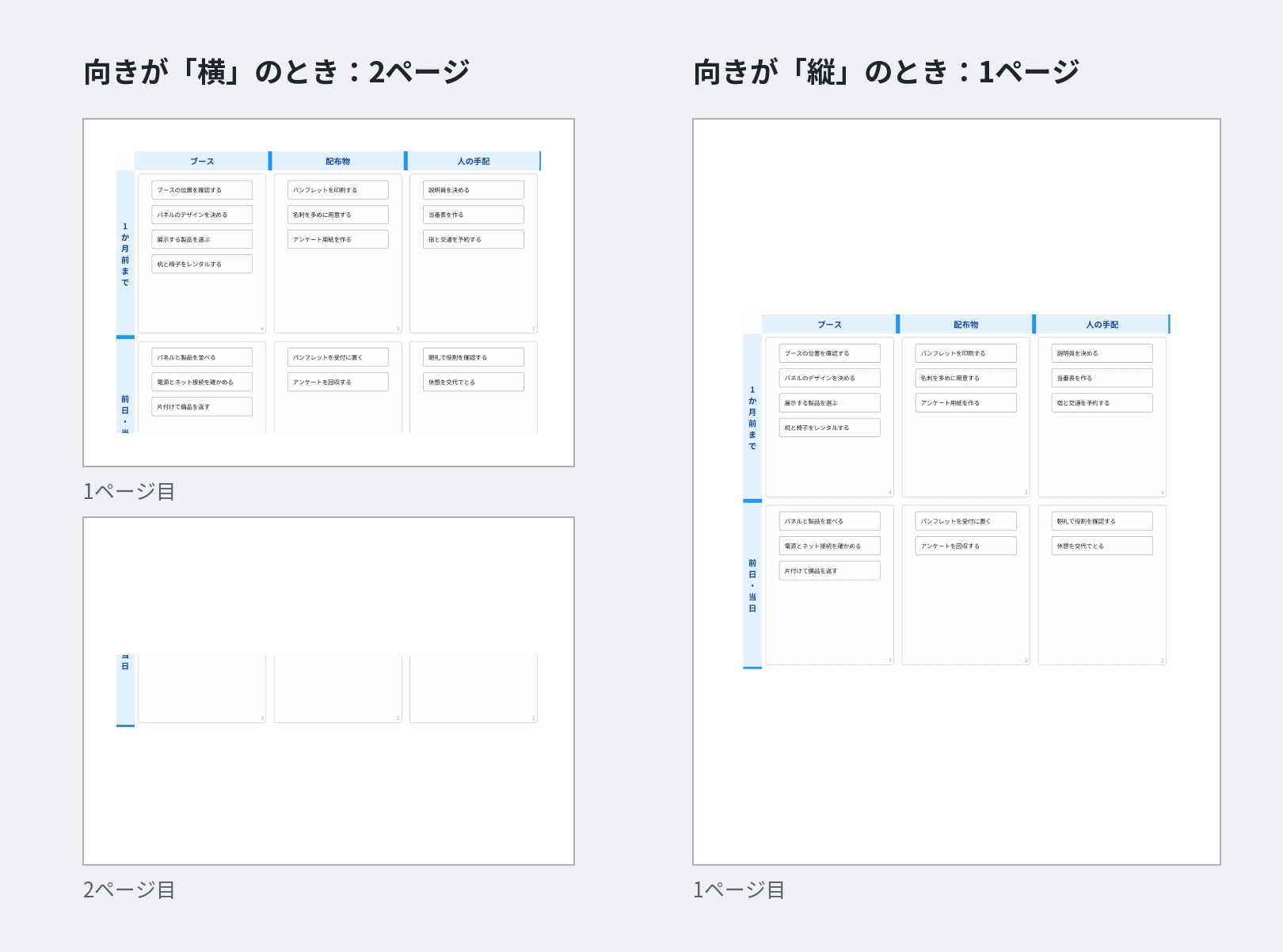Screen dimensions: 1283x952
Task: Click ブース column header in landscape page
Action: coord(202,161)
